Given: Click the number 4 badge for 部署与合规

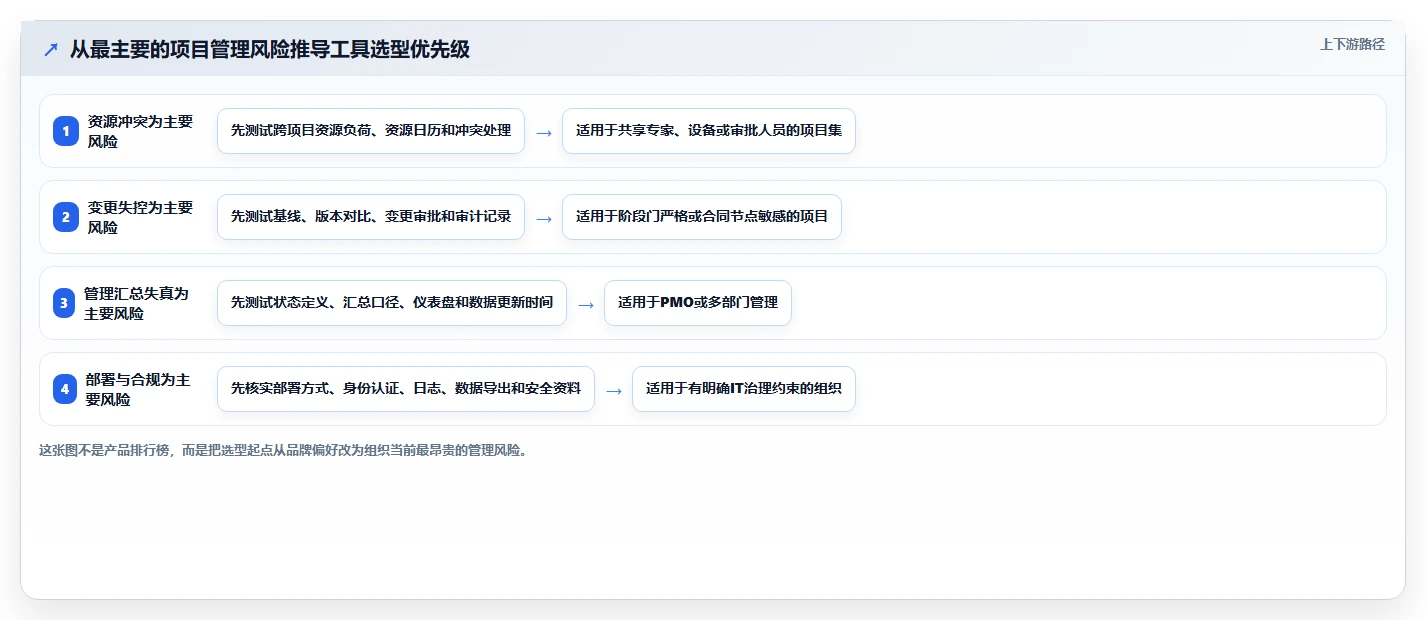Looking at the screenshot, I should (x=65, y=389).
